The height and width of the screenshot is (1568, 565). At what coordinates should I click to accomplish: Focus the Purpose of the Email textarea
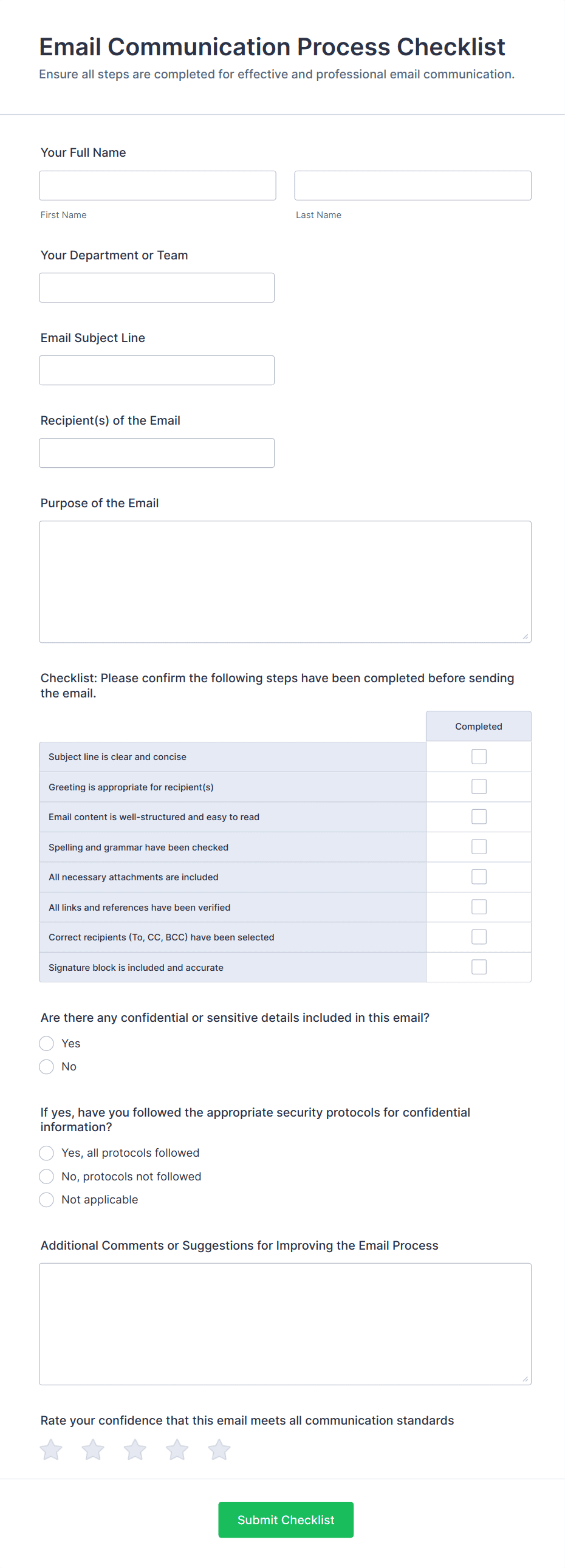[285, 581]
